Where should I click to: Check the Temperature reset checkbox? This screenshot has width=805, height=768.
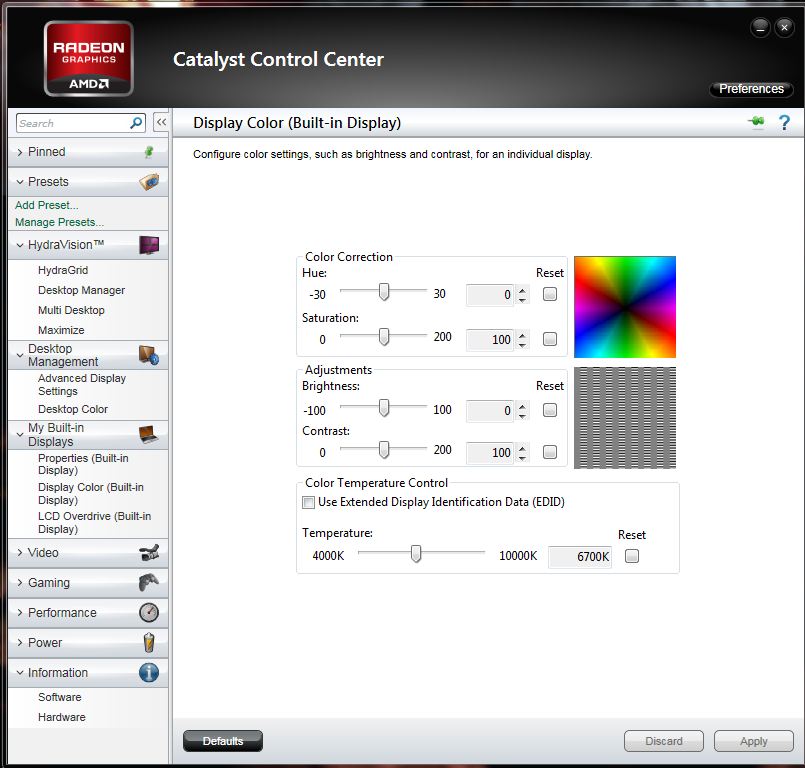pyautogui.click(x=632, y=556)
